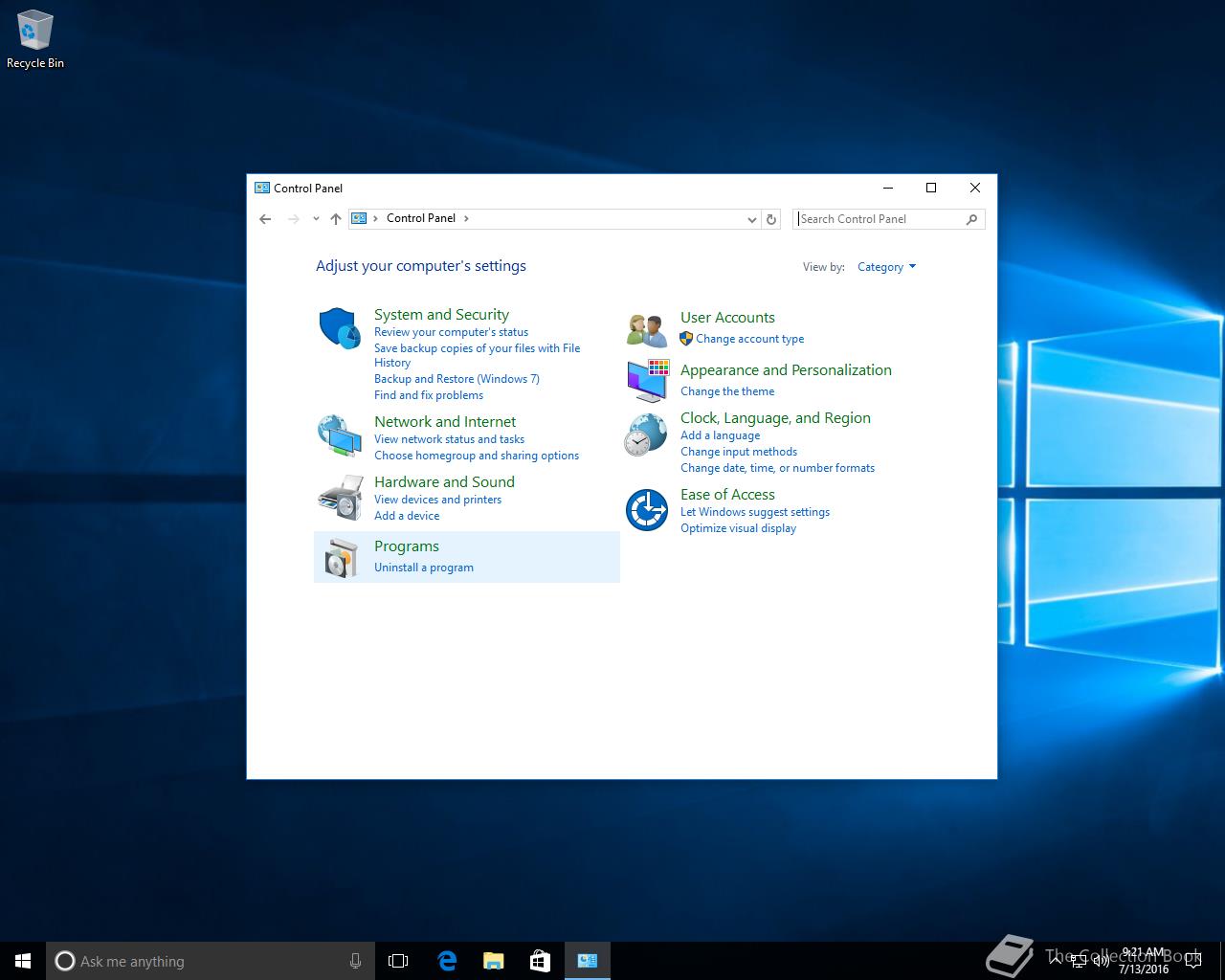This screenshot has height=980, width=1225.
Task: Click Find and fix problems
Action: (429, 395)
